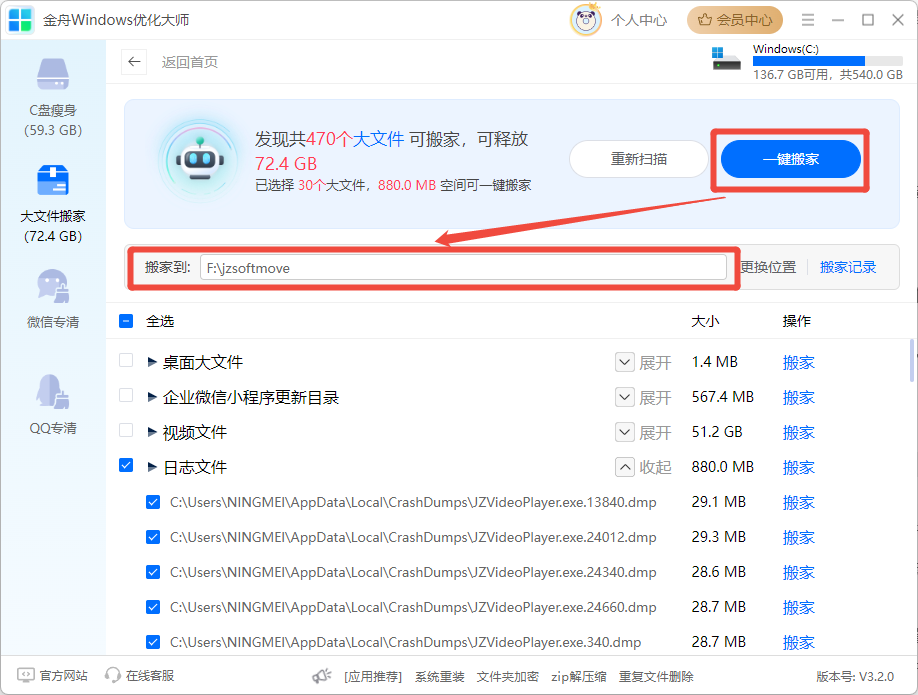Image resolution: width=918 pixels, height=695 pixels.
Task: Click the Windows(C:) disk usage bar
Action: click(828, 61)
